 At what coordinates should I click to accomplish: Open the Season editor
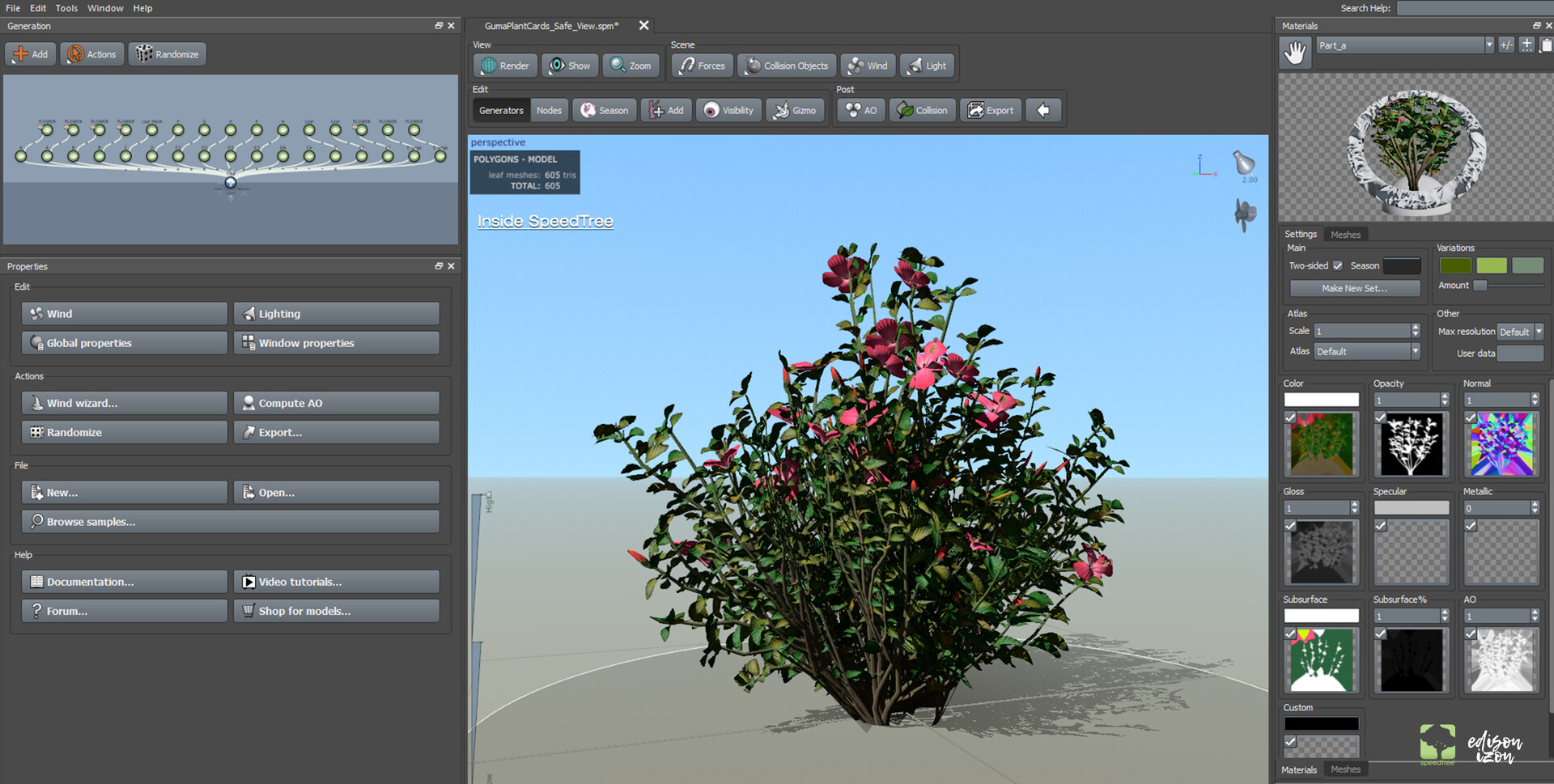(x=604, y=110)
